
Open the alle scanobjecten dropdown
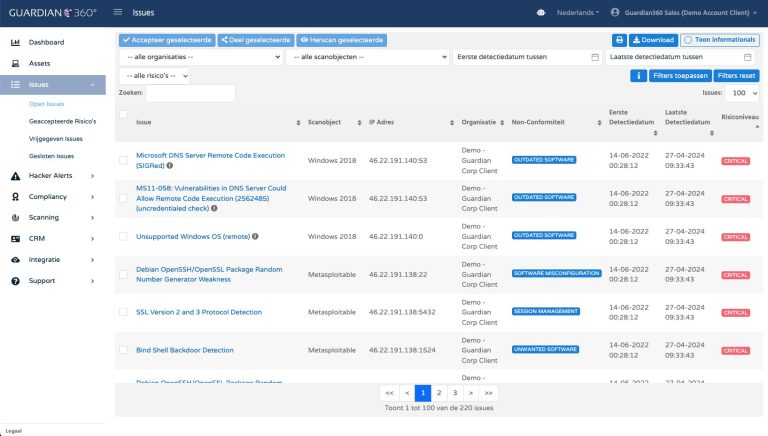[x=368, y=57]
